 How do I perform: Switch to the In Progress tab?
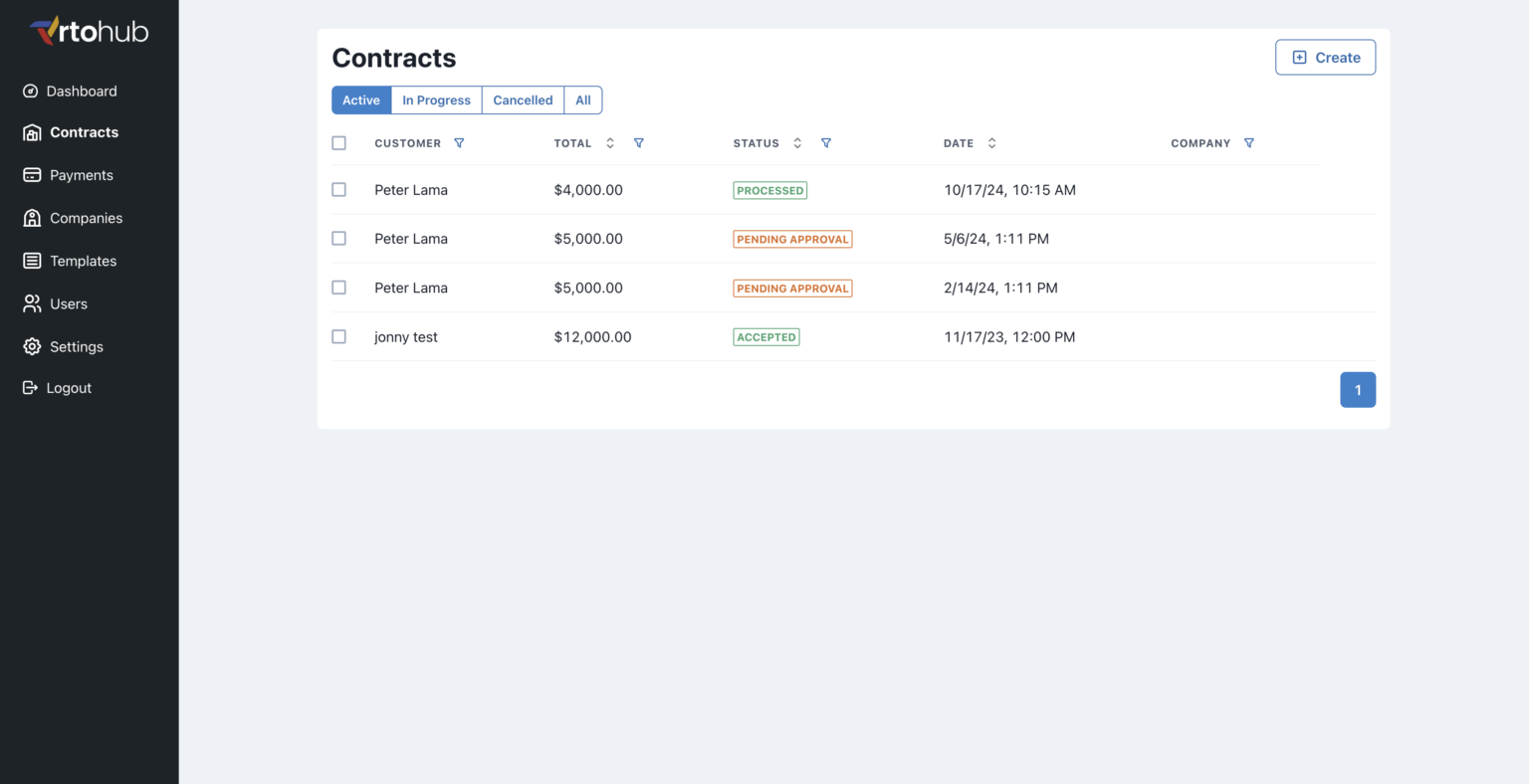pos(436,100)
